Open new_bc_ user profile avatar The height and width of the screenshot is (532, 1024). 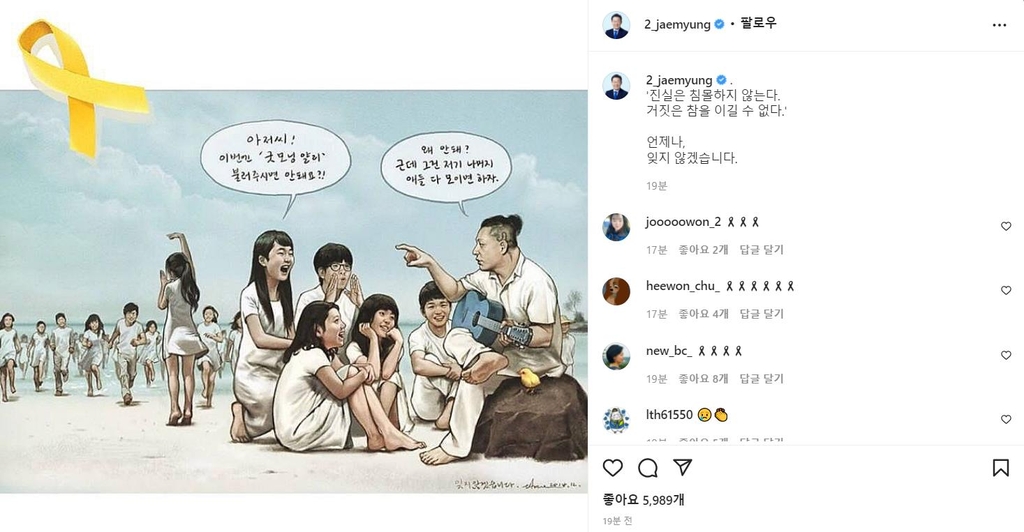point(616,356)
